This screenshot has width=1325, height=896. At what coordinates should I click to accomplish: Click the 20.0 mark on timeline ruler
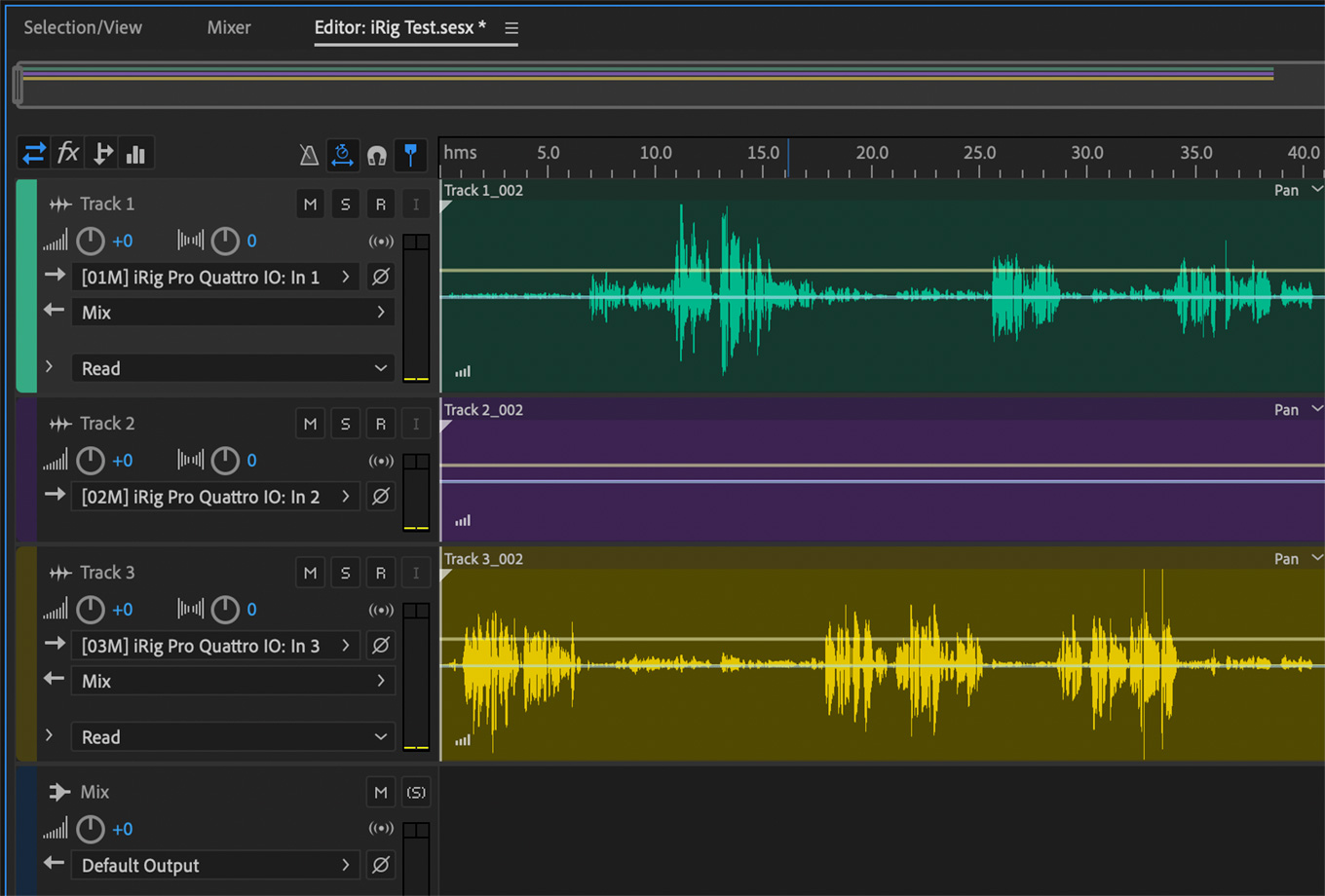(x=871, y=154)
